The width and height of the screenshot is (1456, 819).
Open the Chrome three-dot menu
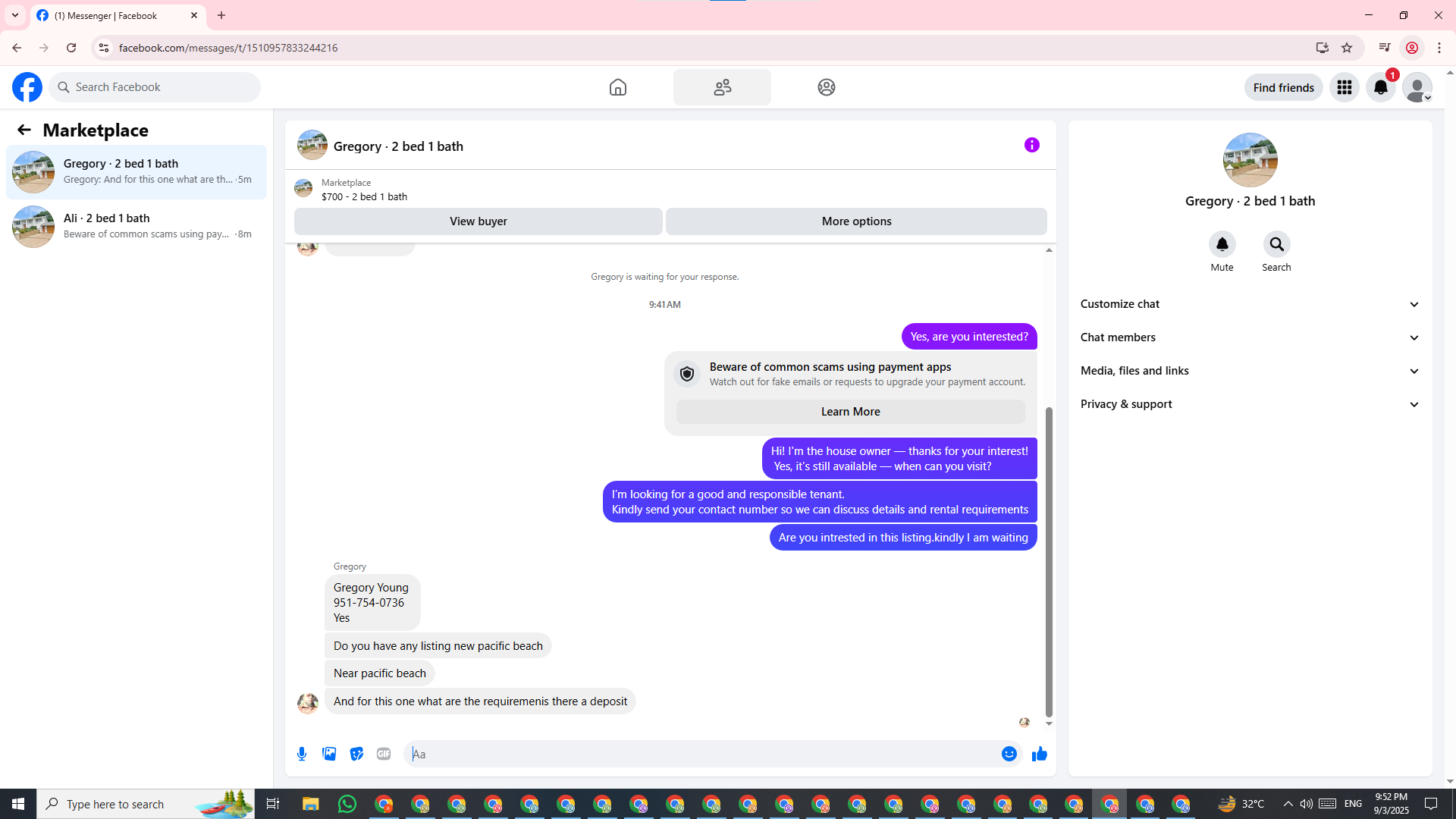(x=1439, y=48)
